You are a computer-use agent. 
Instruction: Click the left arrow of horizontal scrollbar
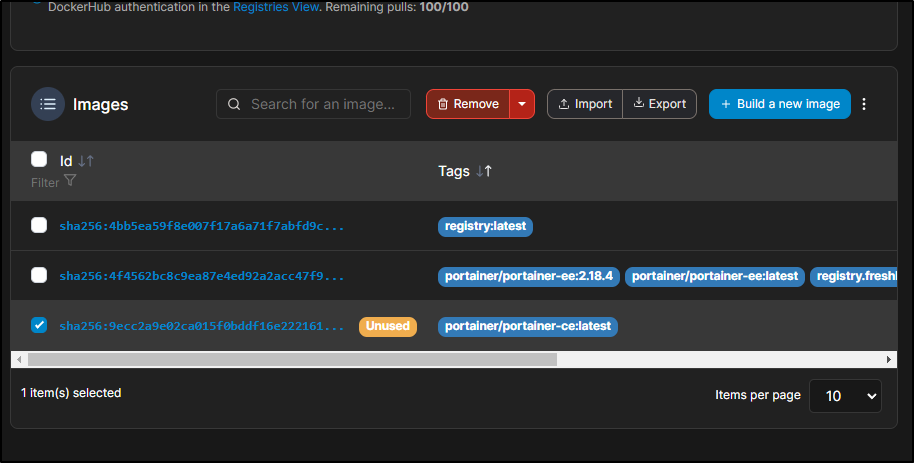pos(19,359)
